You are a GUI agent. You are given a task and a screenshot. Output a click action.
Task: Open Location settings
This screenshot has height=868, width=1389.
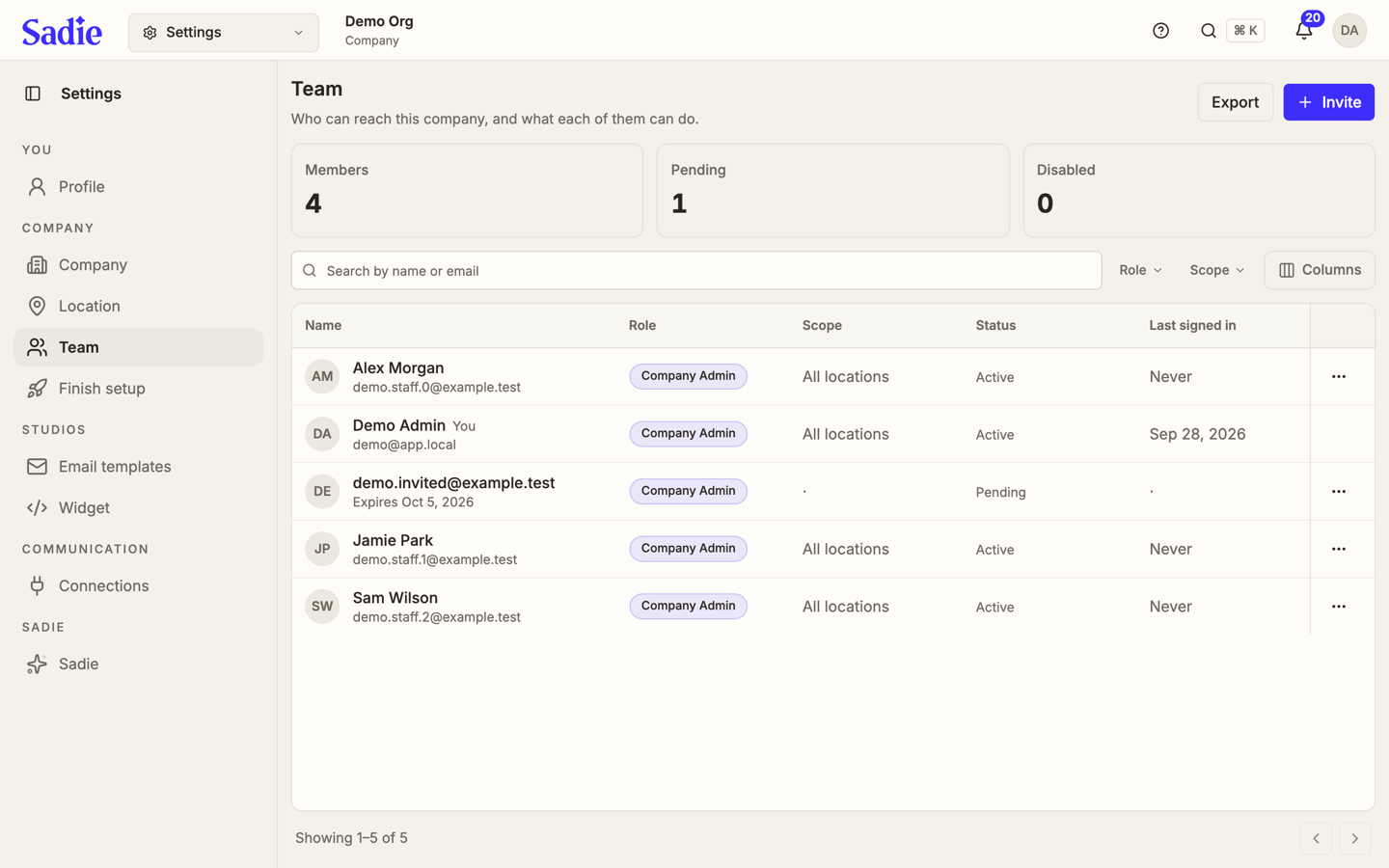click(x=138, y=307)
